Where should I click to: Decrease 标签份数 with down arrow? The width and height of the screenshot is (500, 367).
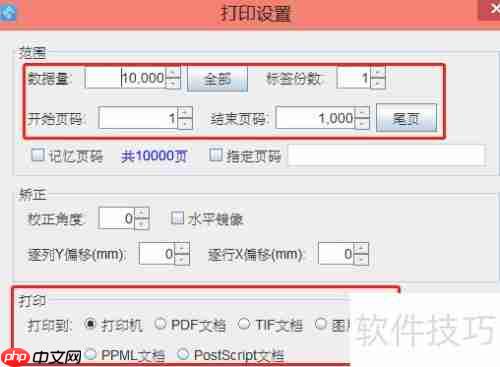point(378,83)
